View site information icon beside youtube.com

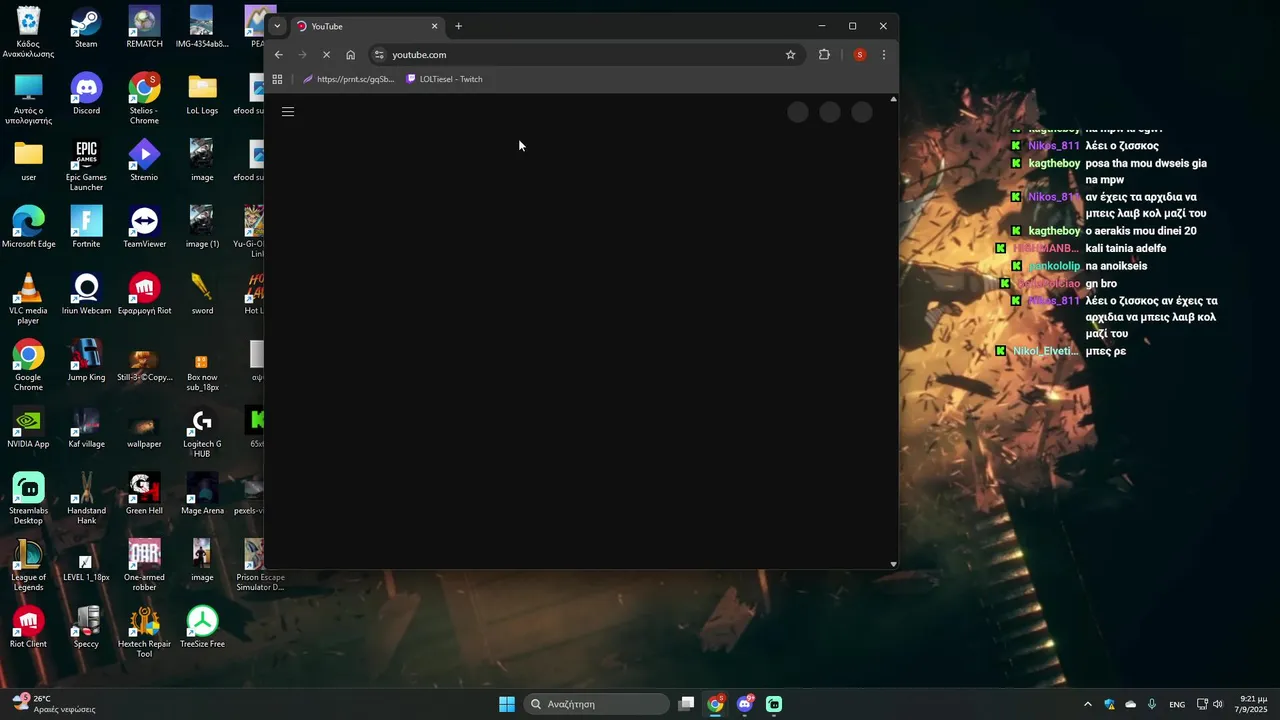[x=379, y=55]
